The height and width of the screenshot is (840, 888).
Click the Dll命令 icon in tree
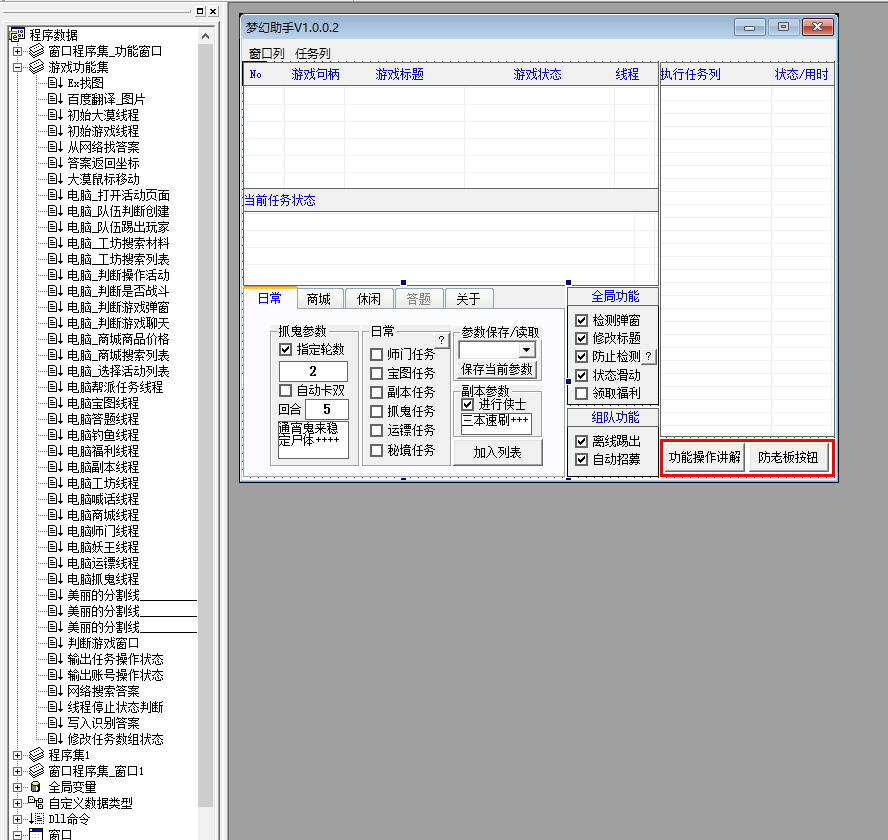pos(36,819)
